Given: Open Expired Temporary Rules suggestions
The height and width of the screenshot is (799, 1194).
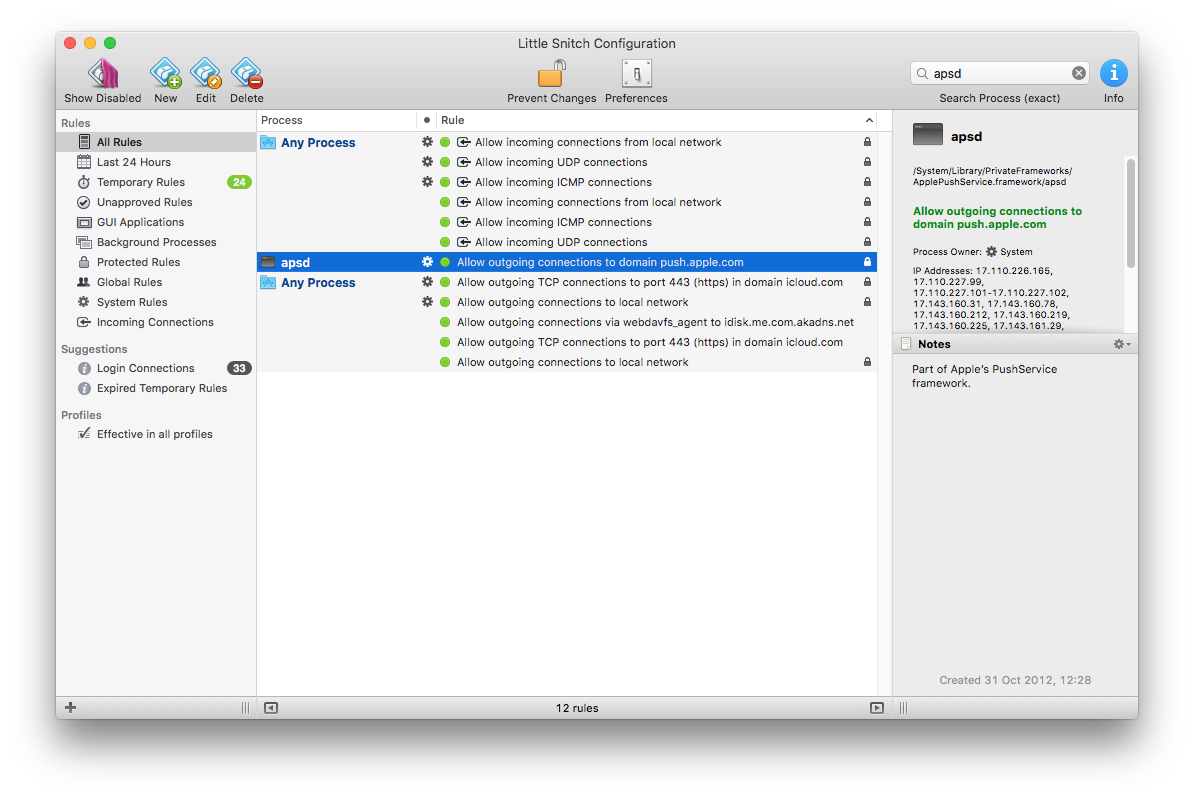Looking at the screenshot, I should click(x=156, y=388).
